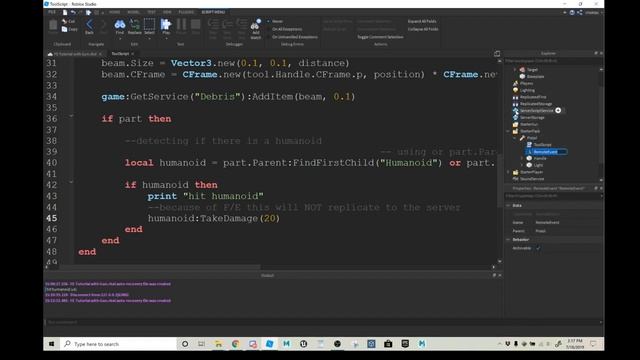The height and width of the screenshot is (360, 640).
Task: Click the output command bar input
Action: [x=322, y=322]
